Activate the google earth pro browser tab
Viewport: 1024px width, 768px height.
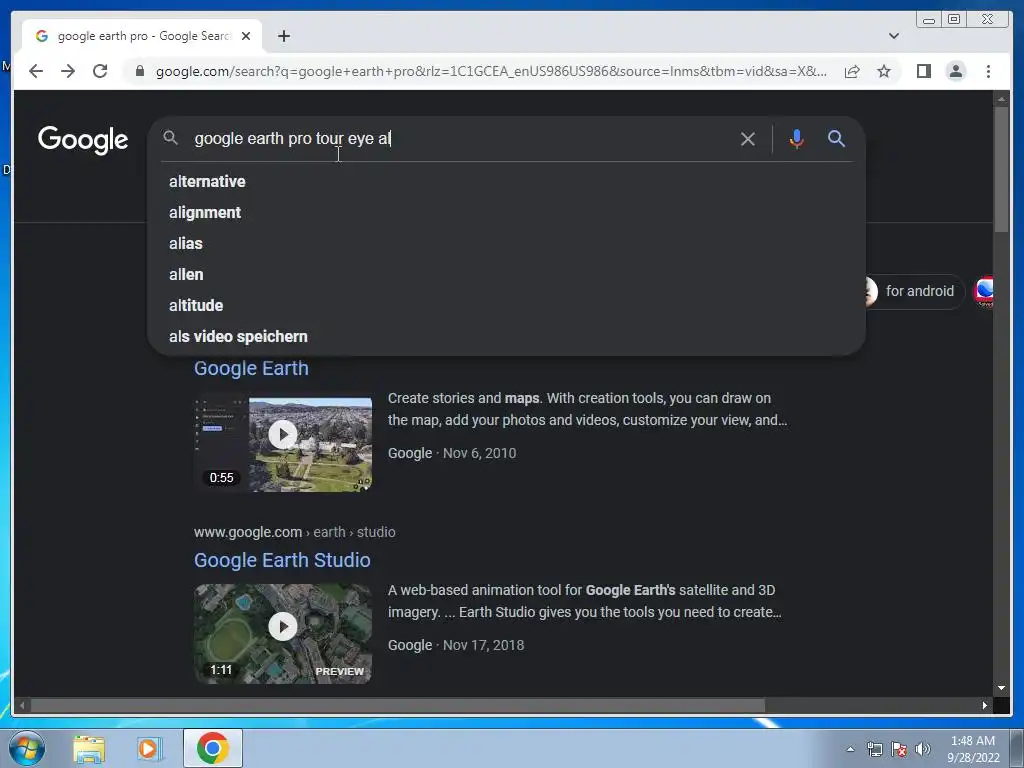pyautogui.click(x=142, y=36)
